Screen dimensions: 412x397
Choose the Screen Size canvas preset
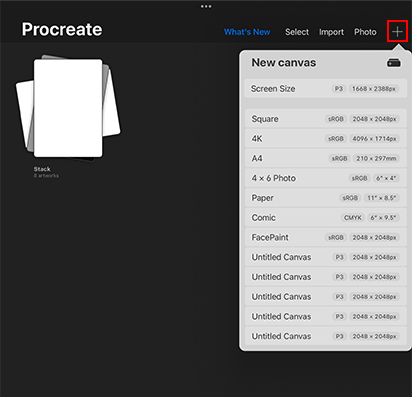[325, 89]
